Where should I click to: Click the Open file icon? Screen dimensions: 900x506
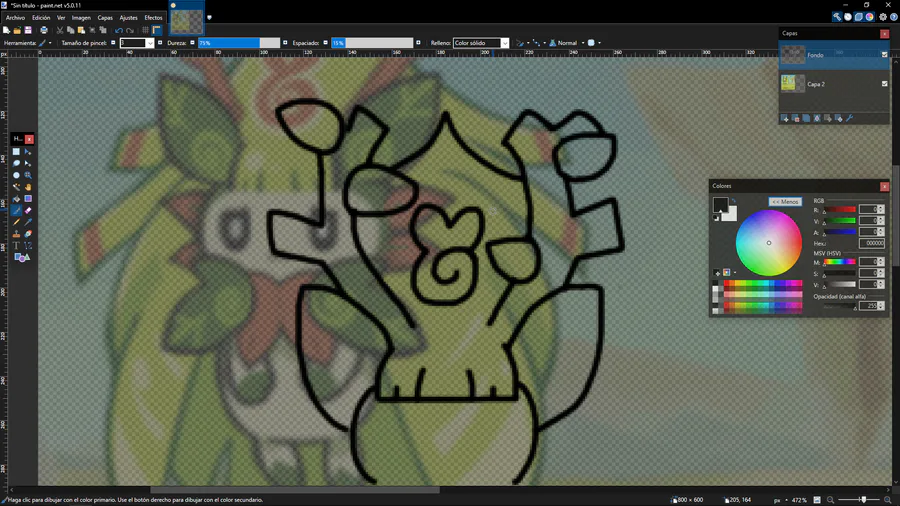[17, 30]
